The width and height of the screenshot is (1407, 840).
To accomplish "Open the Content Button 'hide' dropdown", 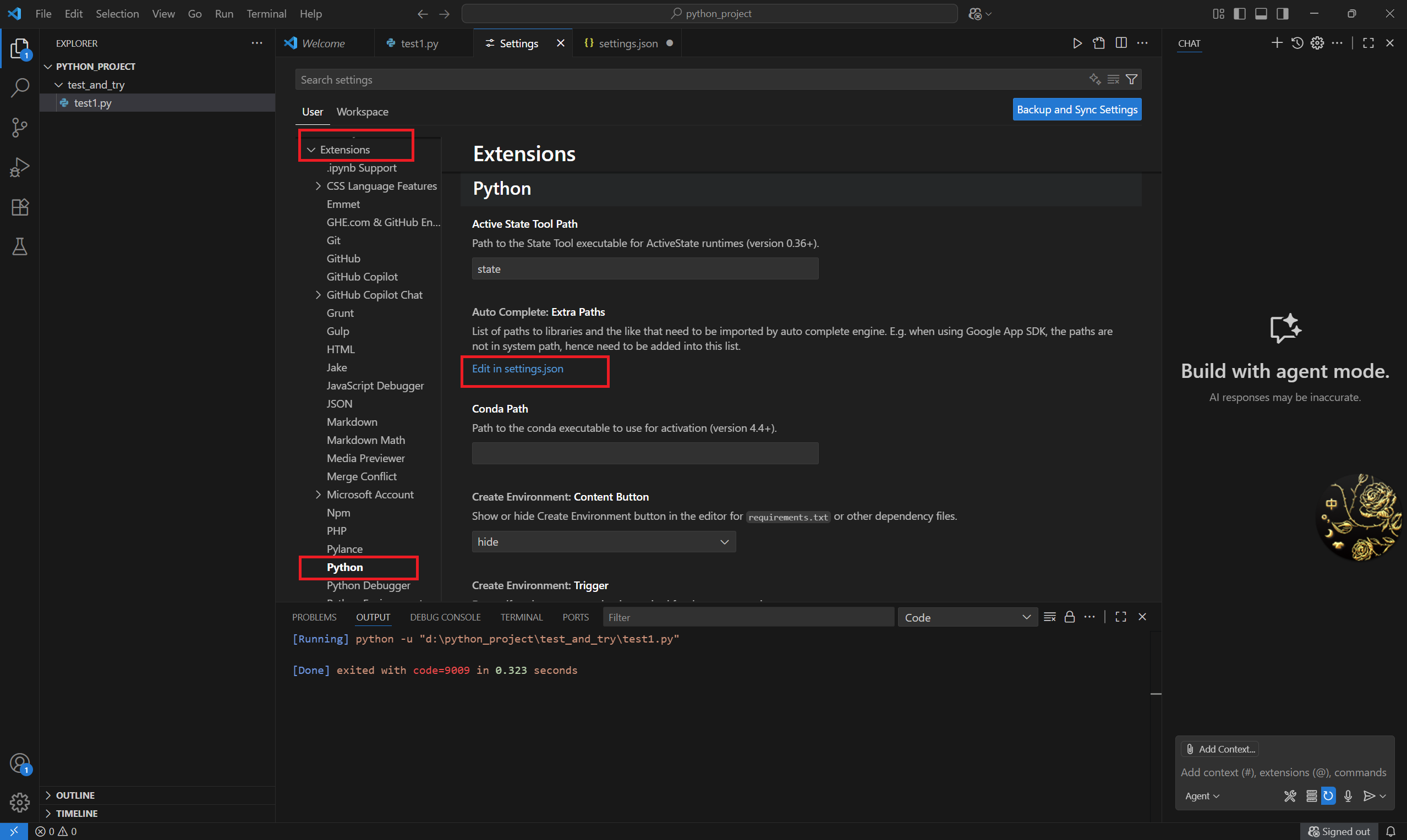I will click(603, 542).
